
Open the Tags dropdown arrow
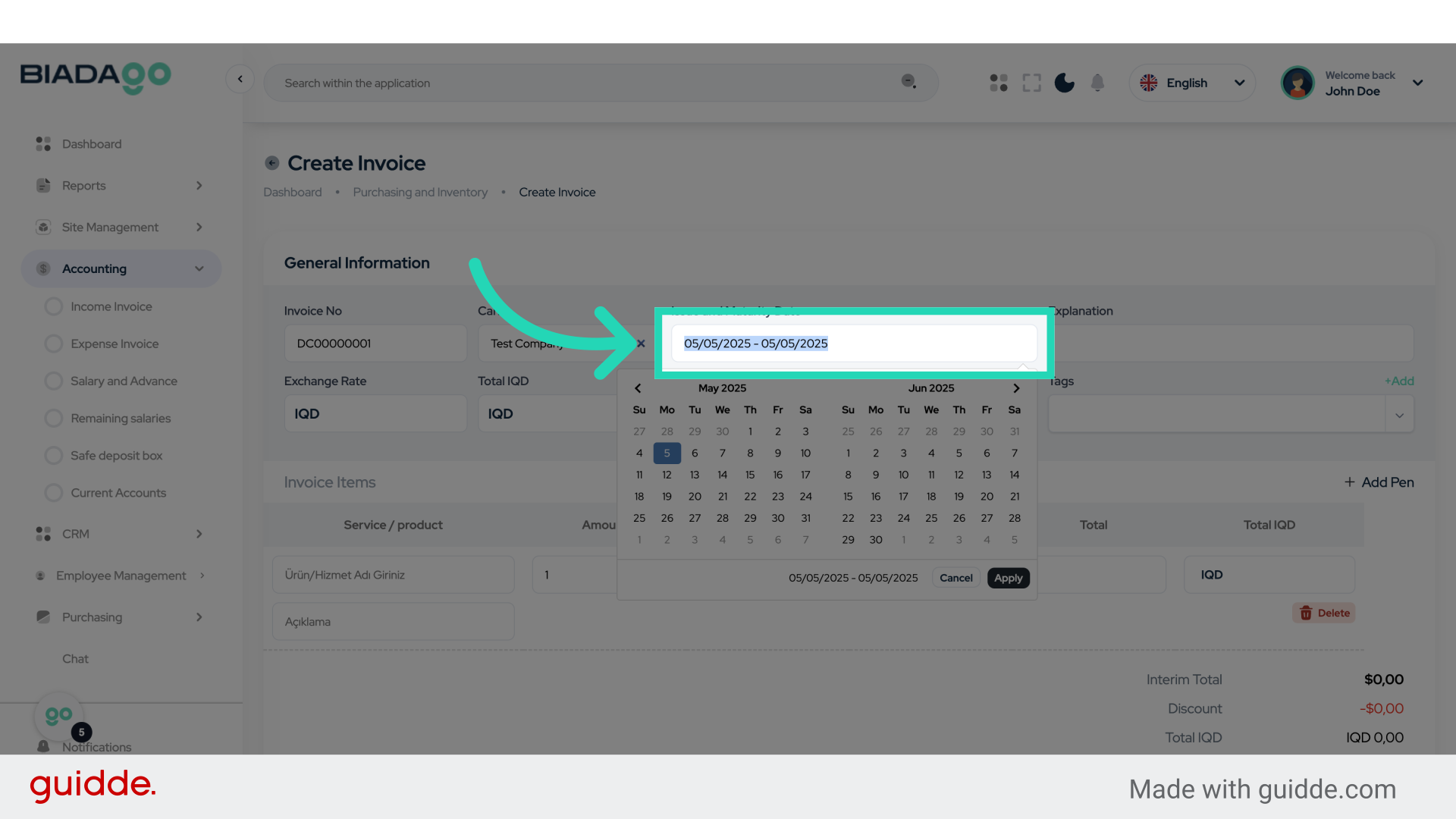tap(1399, 415)
